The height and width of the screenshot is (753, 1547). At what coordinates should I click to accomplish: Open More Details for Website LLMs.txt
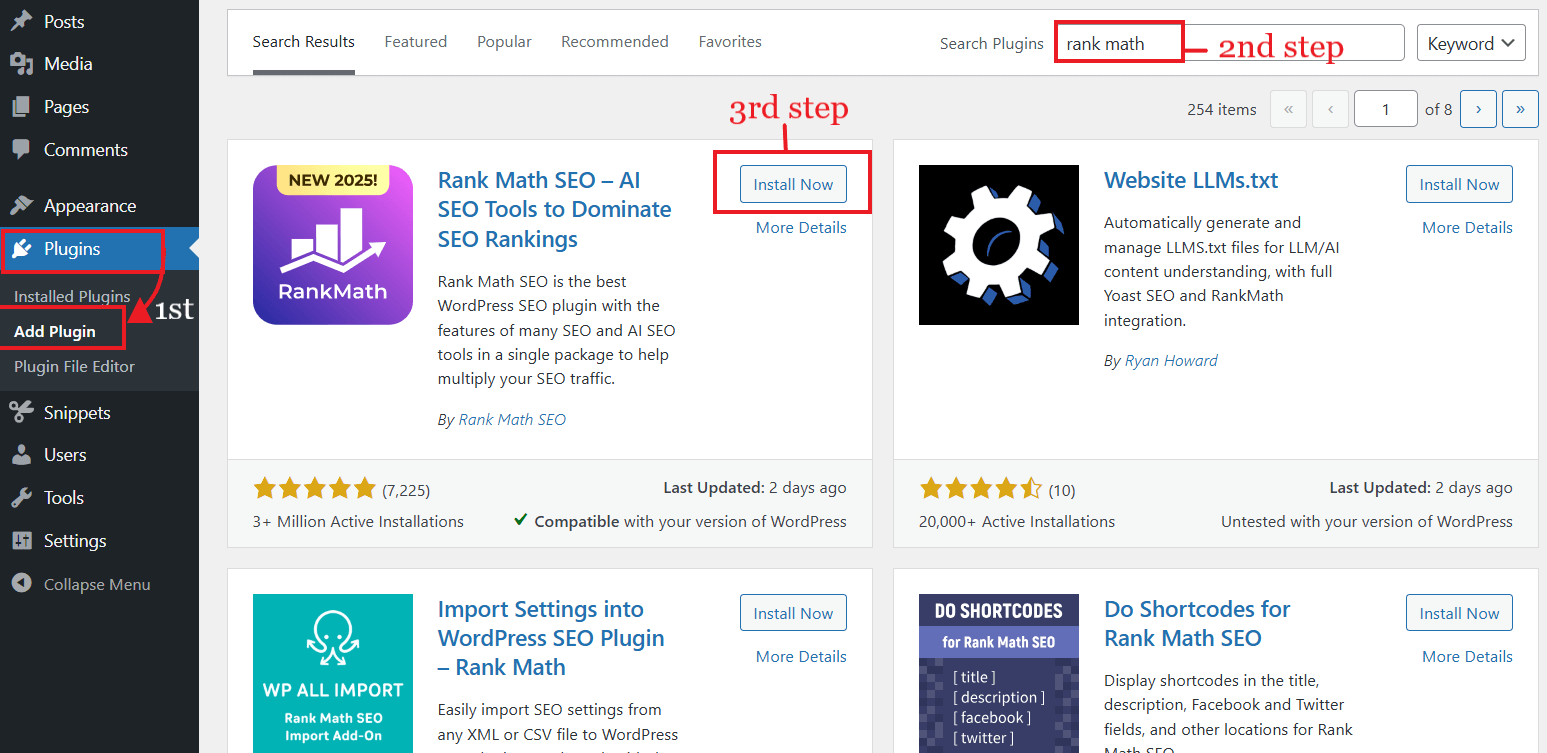(x=1467, y=228)
